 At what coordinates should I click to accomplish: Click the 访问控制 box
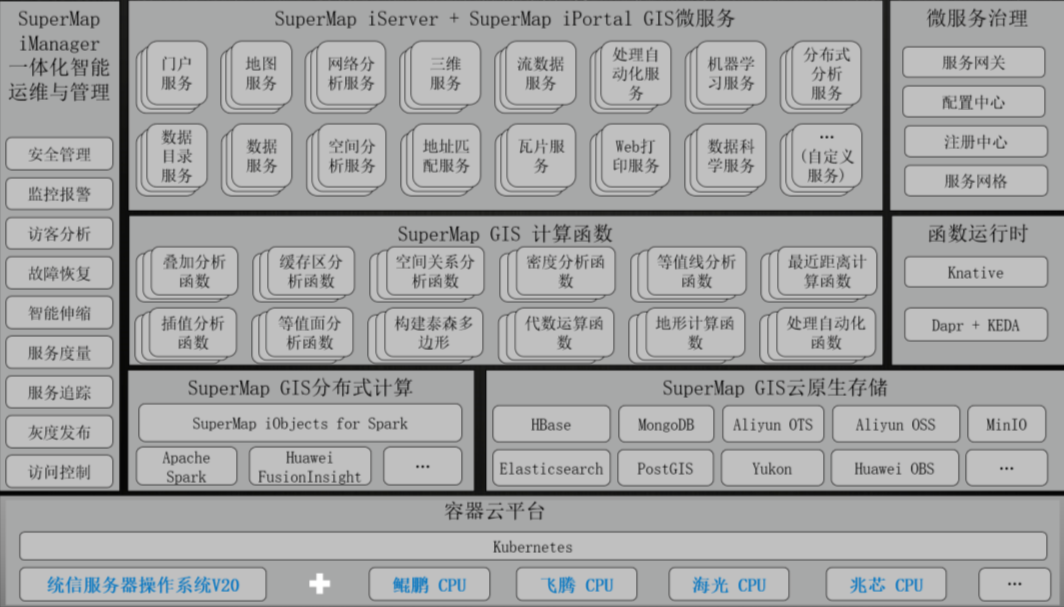pos(59,471)
